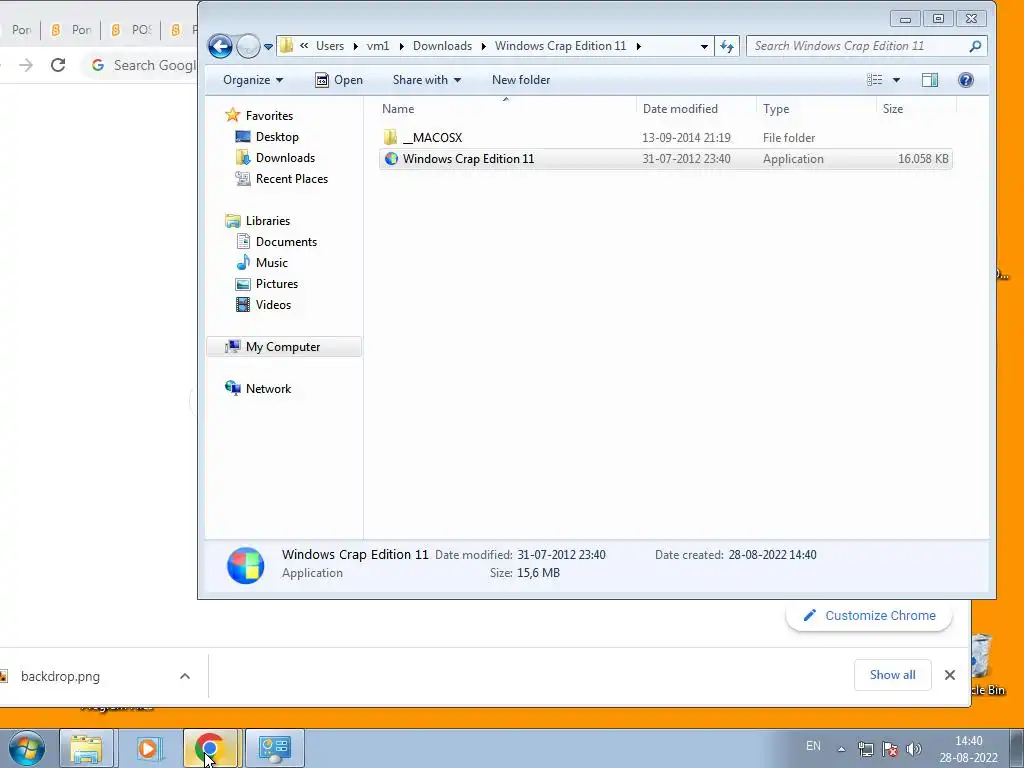Click Windows Crap Edition 11 breadcrumb segment
Screen dimensions: 1024x768
560,46
